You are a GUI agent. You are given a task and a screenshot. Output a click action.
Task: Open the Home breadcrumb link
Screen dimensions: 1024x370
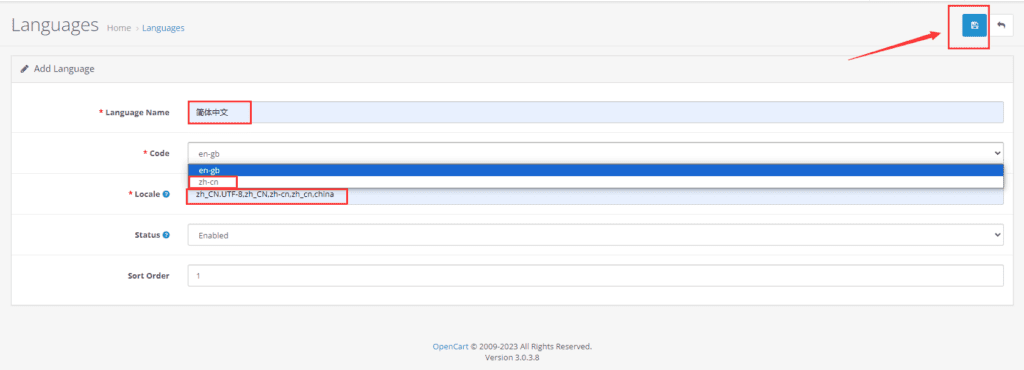[119, 28]
